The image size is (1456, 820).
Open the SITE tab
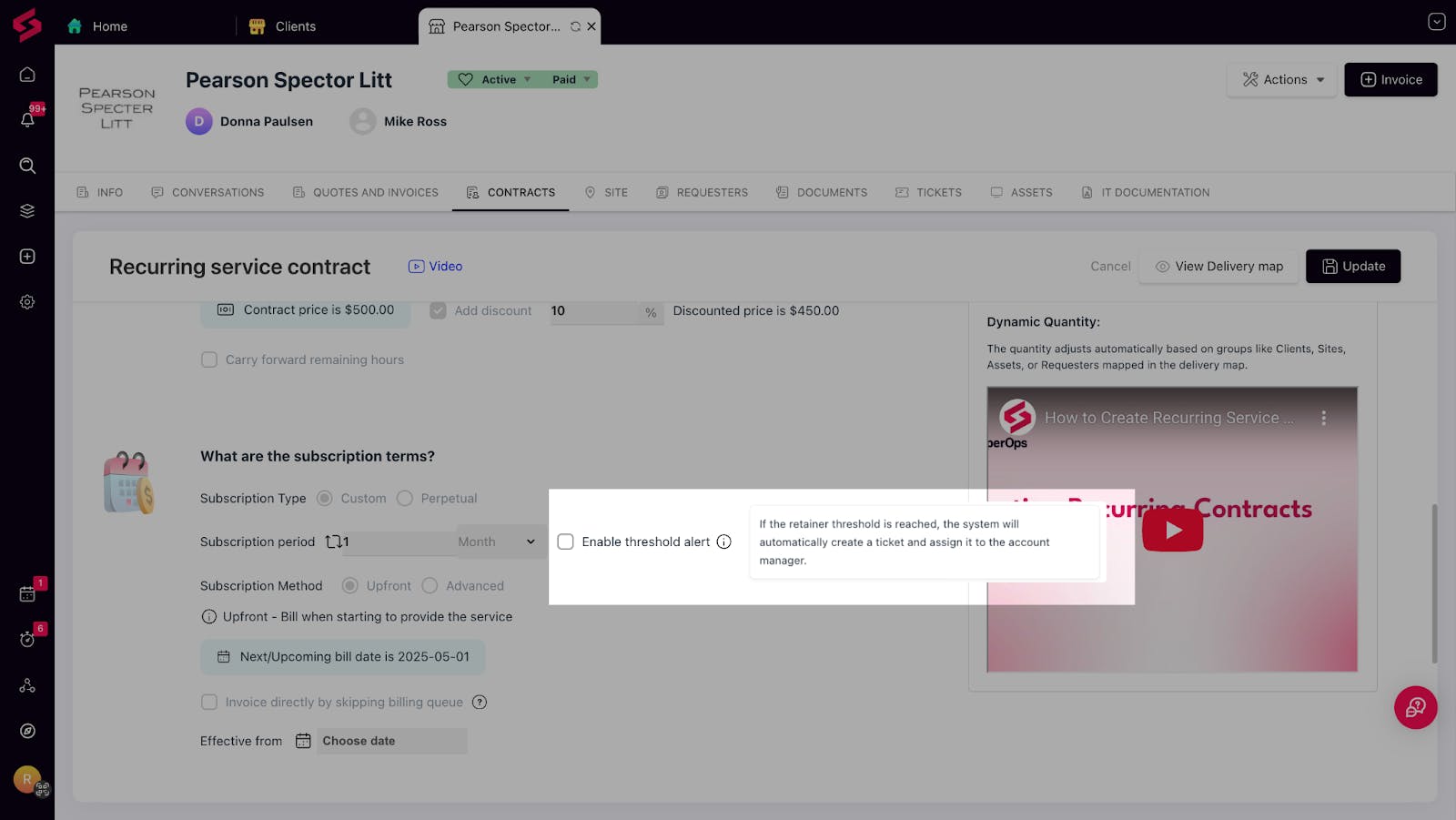coord(606,192)
